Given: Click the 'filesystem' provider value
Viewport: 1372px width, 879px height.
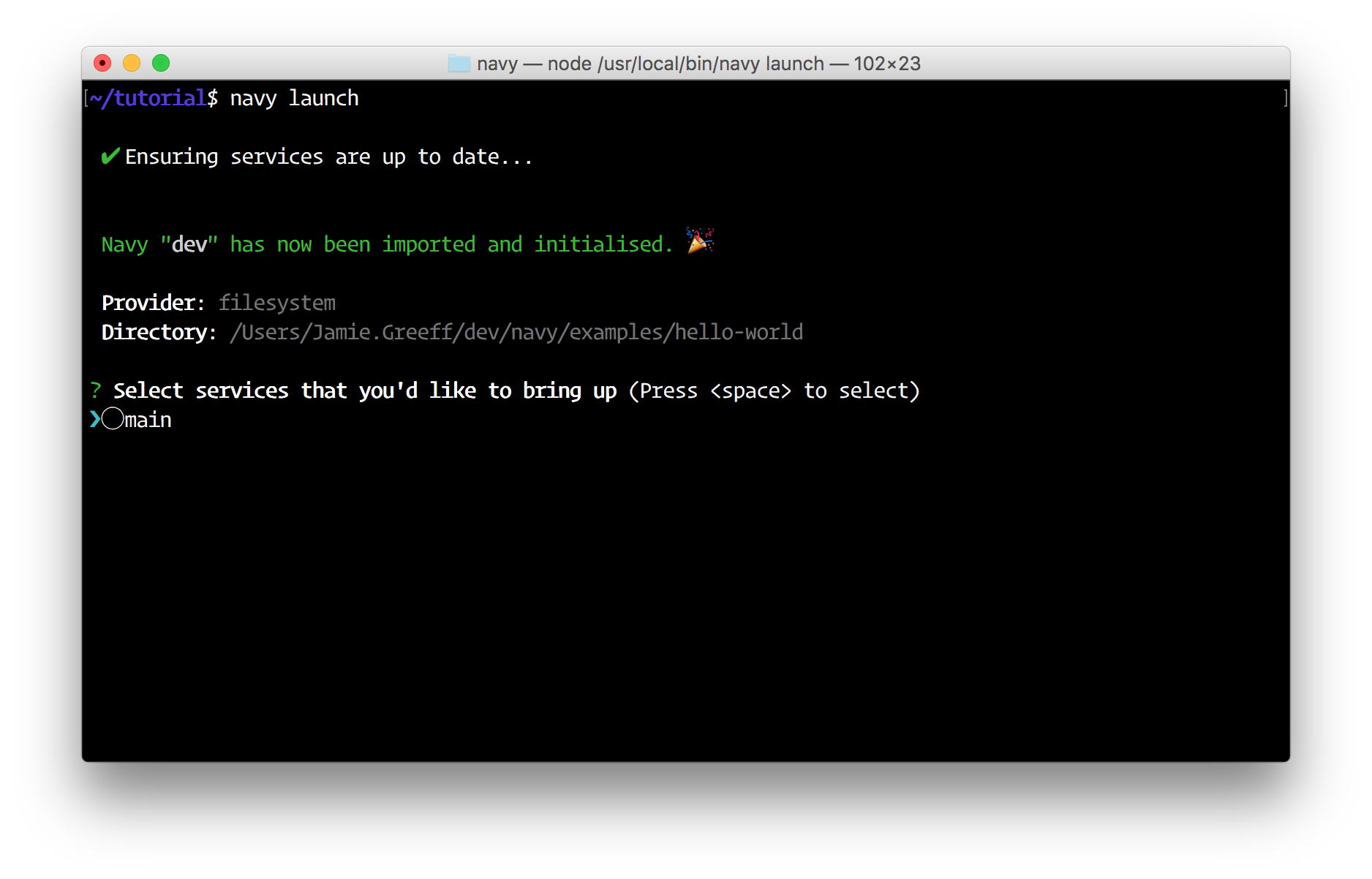Looking at the screenshot, I should tap(277, 303).
